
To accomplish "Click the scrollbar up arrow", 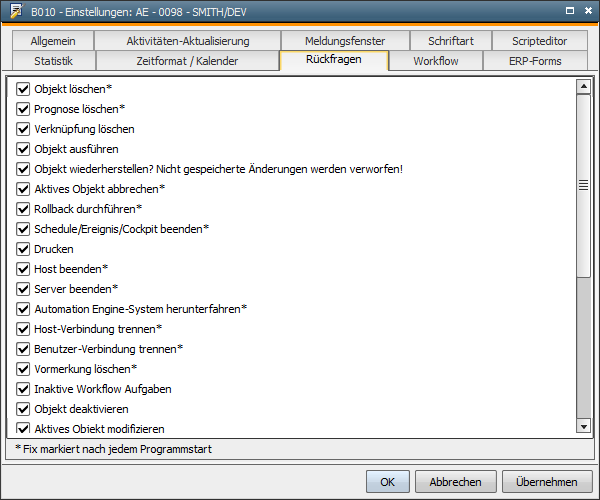I will pyautogui.click(x=584, y=87).
